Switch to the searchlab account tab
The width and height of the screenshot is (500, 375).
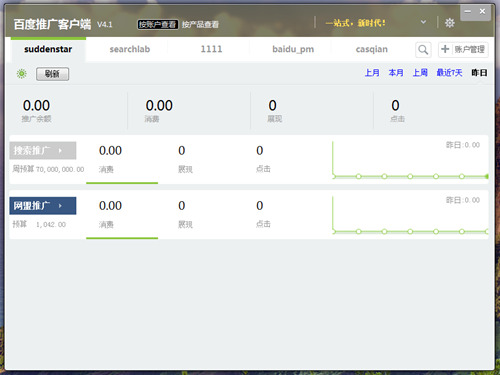[130, 49]
